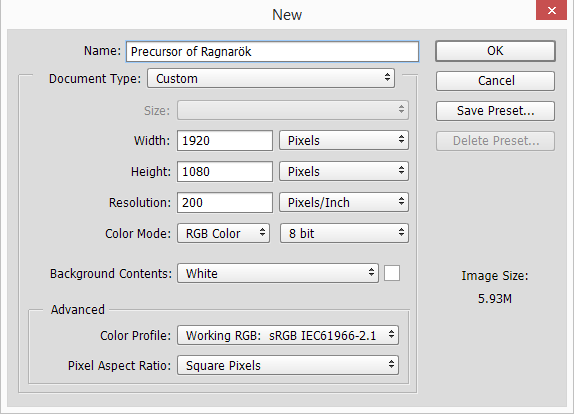This screenshot has width=574, height=414.
Task: Open the RGB Color mode dropdown
Action: [x=223, y=234]
